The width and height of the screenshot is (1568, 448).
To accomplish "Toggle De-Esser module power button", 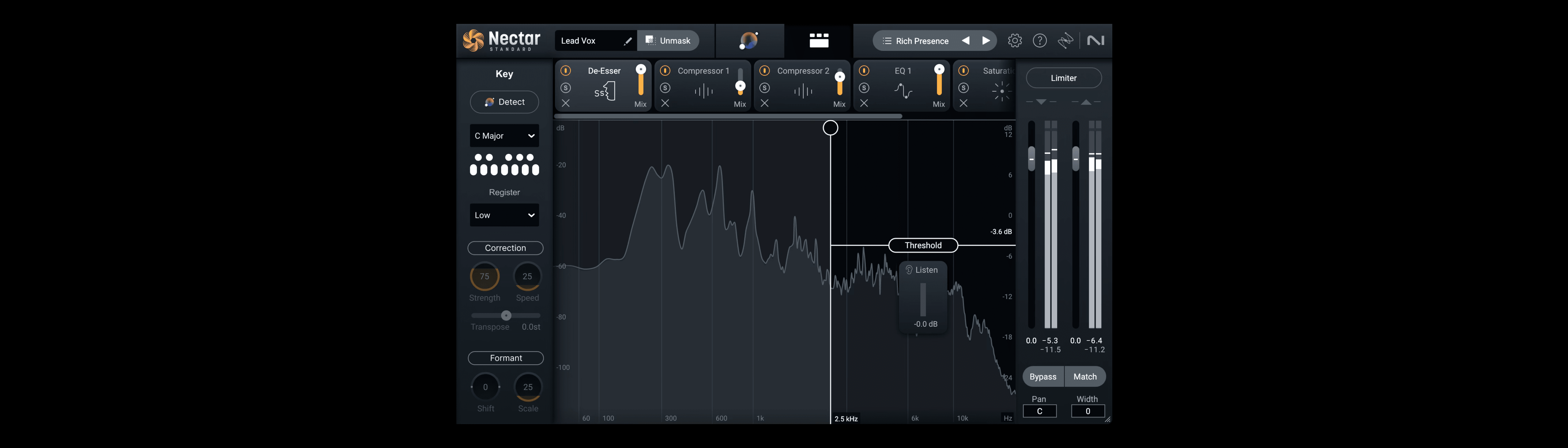I will 565,70.
